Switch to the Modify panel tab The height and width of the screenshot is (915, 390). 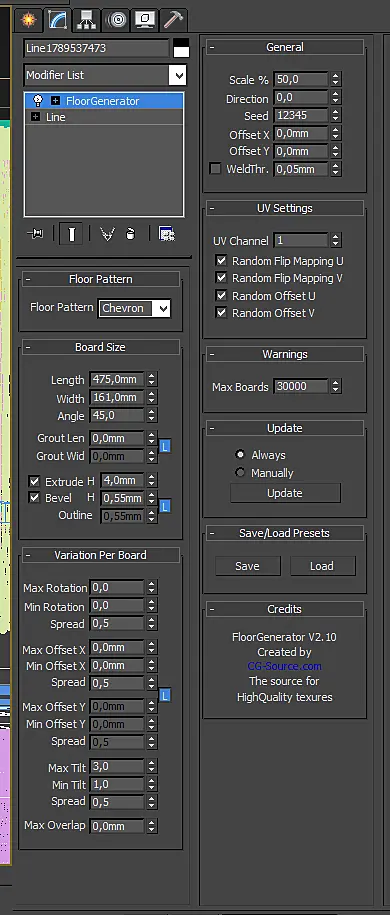57,20
